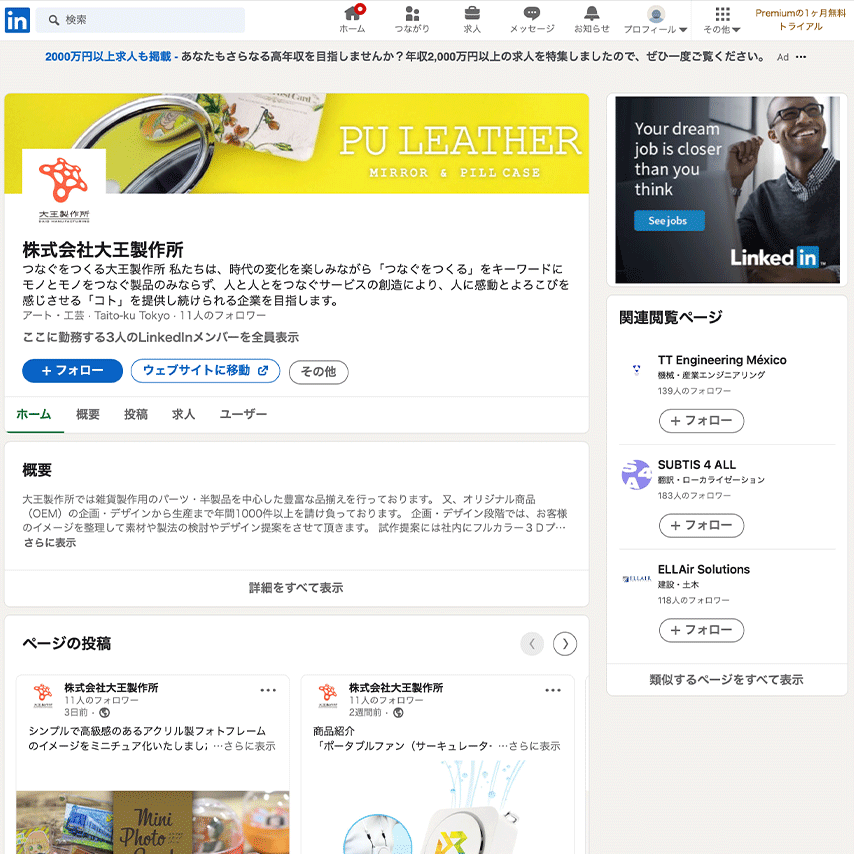Viewport: 854px width, 854px height.
Task: Click the 関連閲覧ページ heading
Action: 670,318
